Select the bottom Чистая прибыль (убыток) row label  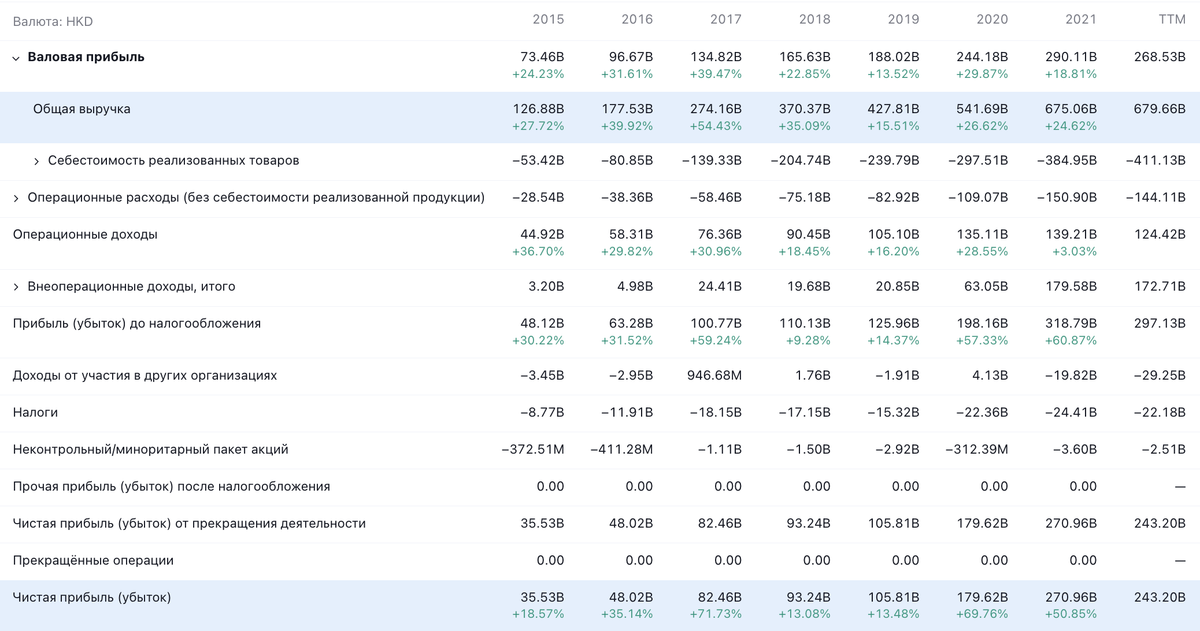92,597
